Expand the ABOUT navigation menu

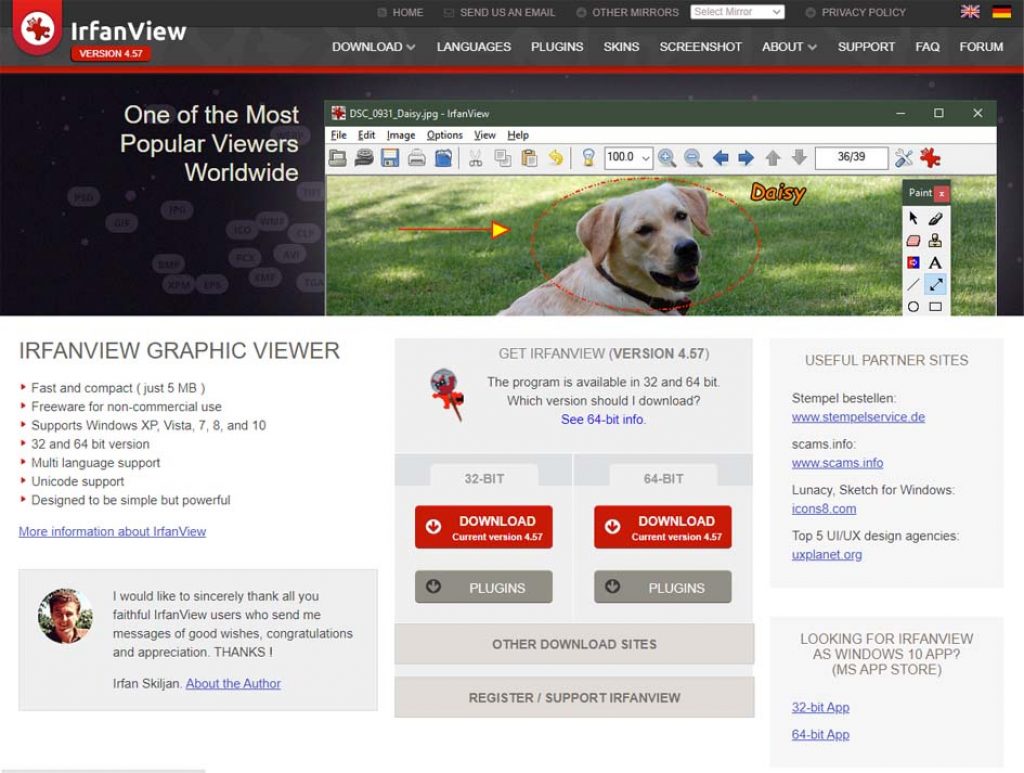[x=789, y=47]
